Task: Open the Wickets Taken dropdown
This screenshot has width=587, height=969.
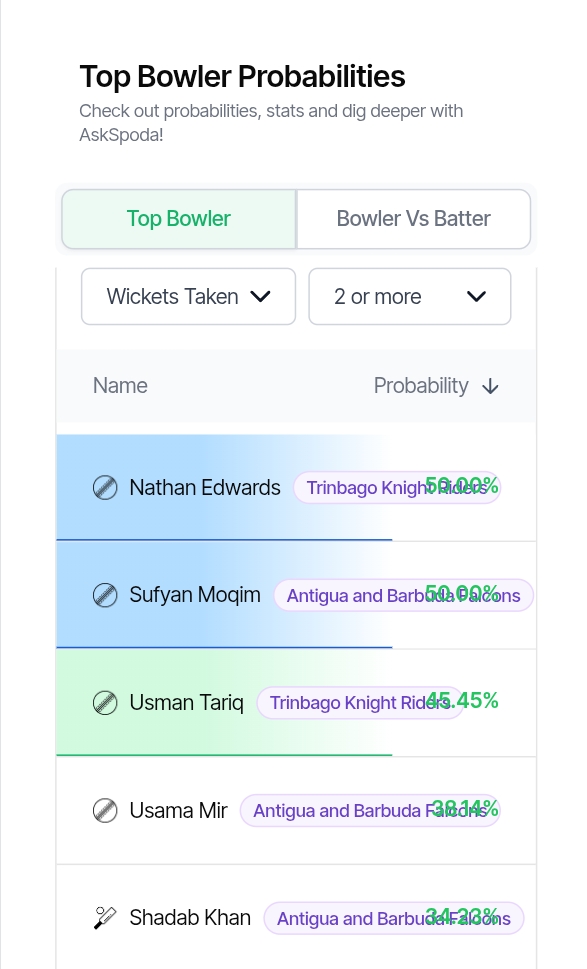Action: coord(188,296)
